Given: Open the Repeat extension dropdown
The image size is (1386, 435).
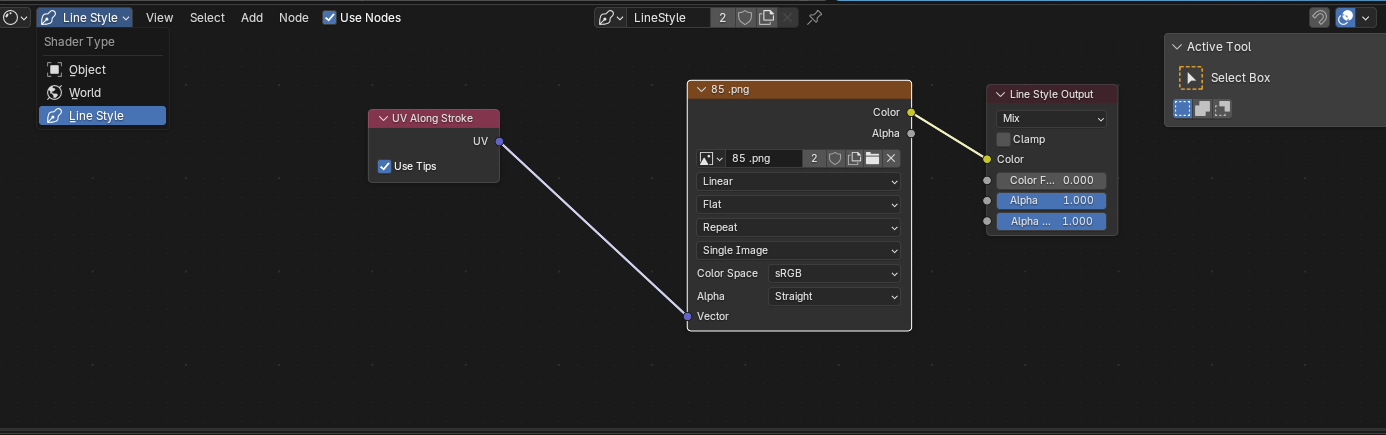Looking at the screenshot, I should (799, 227).
